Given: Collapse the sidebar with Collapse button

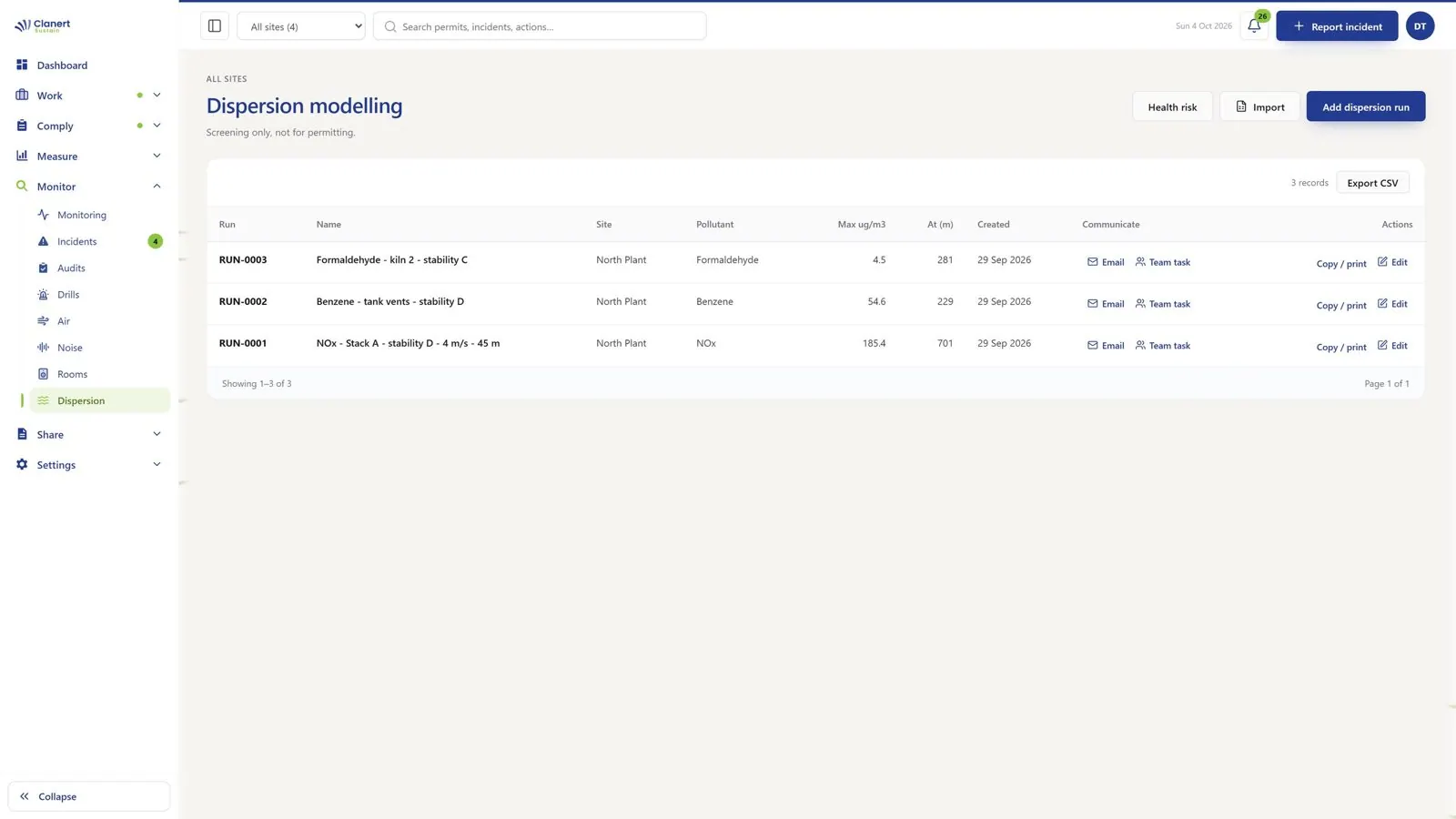Looking at the screenshot, I should coord(89,796).
